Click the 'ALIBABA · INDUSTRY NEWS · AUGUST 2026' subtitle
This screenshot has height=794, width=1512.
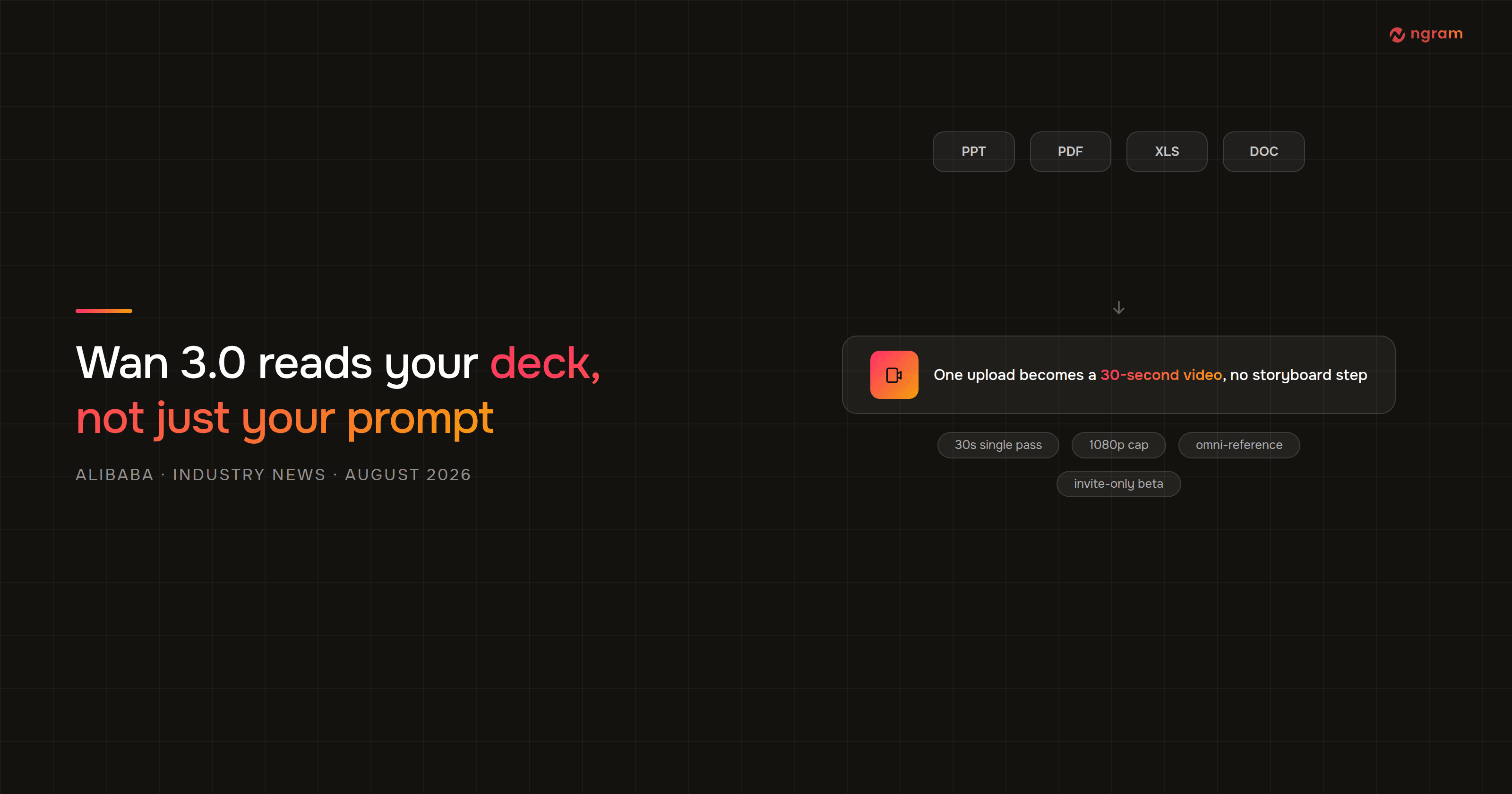tap(274, 475)
